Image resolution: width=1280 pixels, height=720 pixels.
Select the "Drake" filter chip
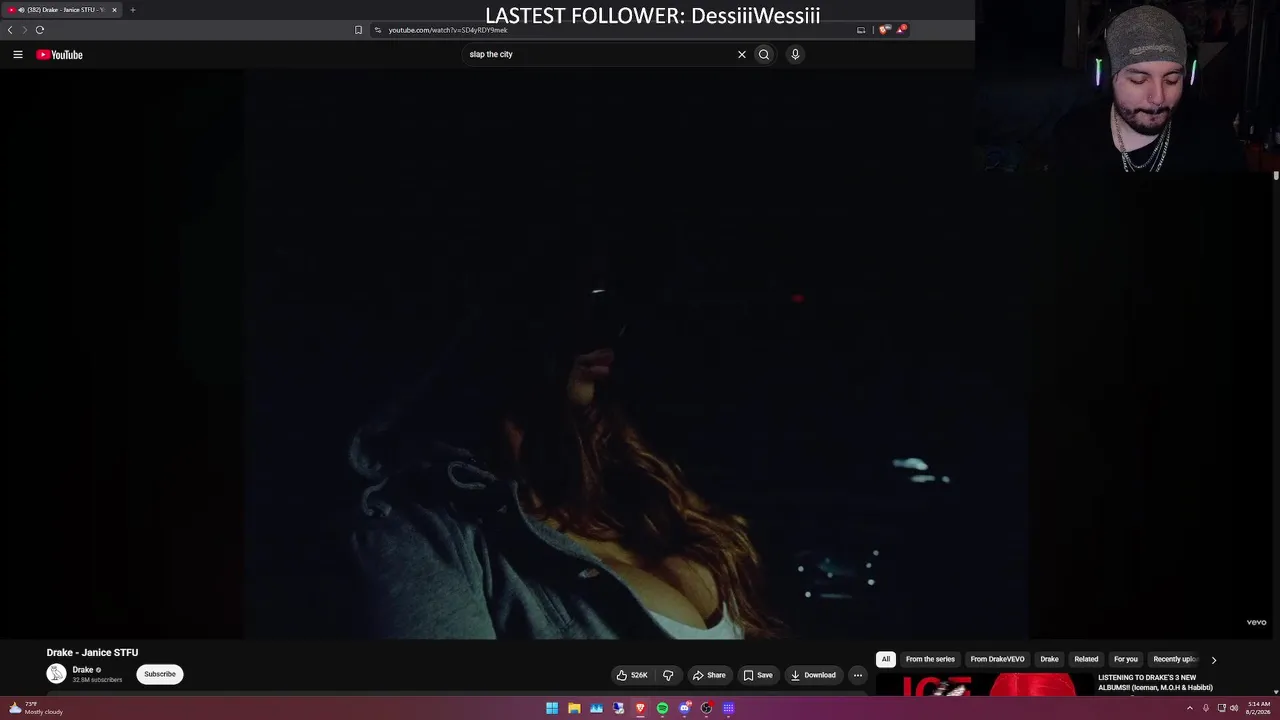(1049, 659)
